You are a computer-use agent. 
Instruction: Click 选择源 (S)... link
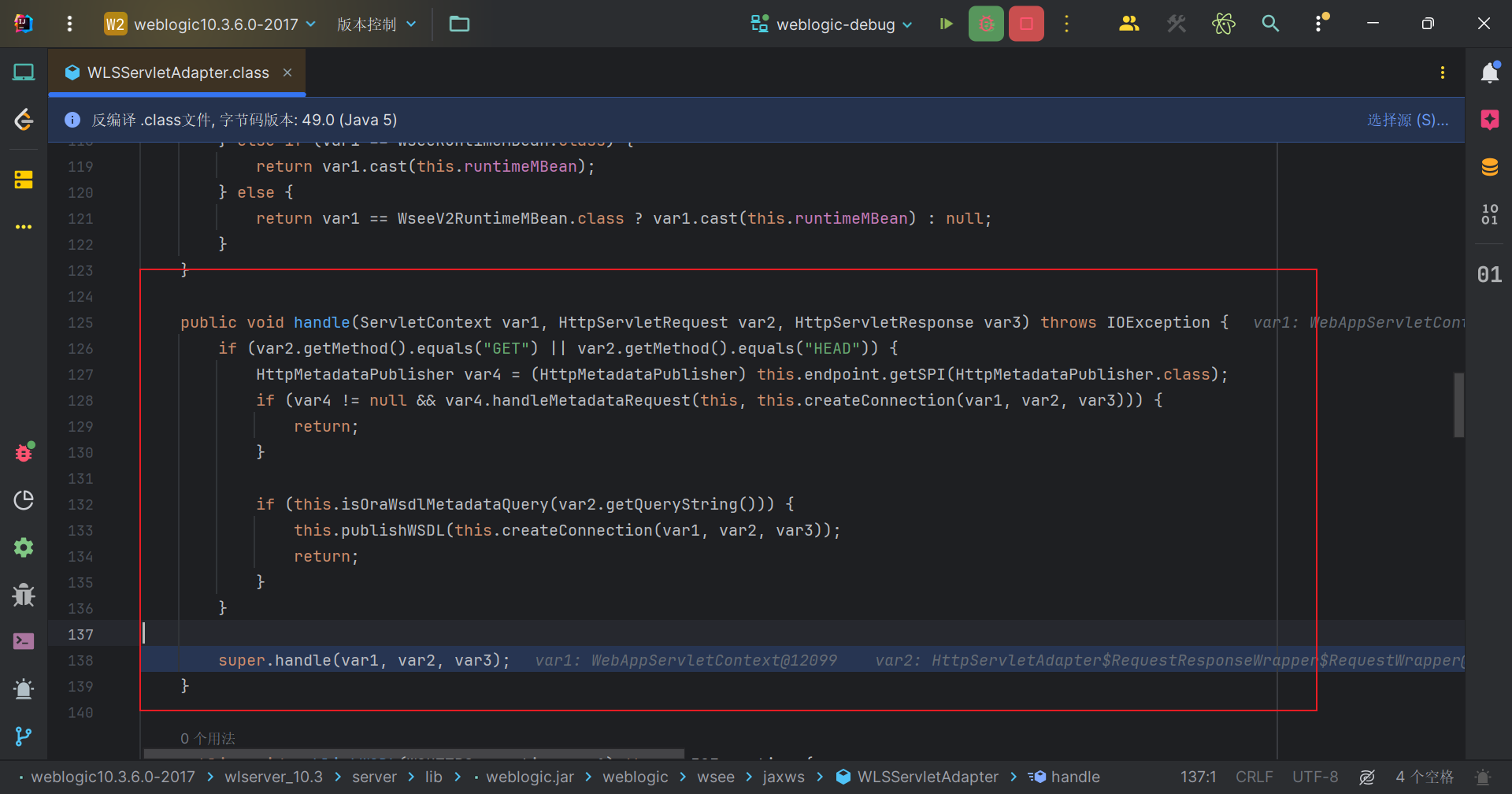(1407, 120)
